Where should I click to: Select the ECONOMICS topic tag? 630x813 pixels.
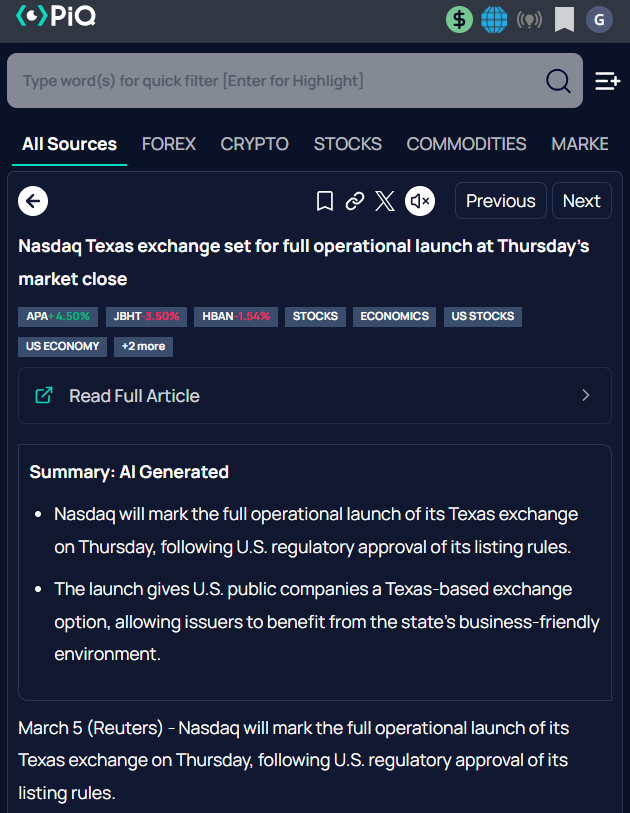click(x=395, y=316)
